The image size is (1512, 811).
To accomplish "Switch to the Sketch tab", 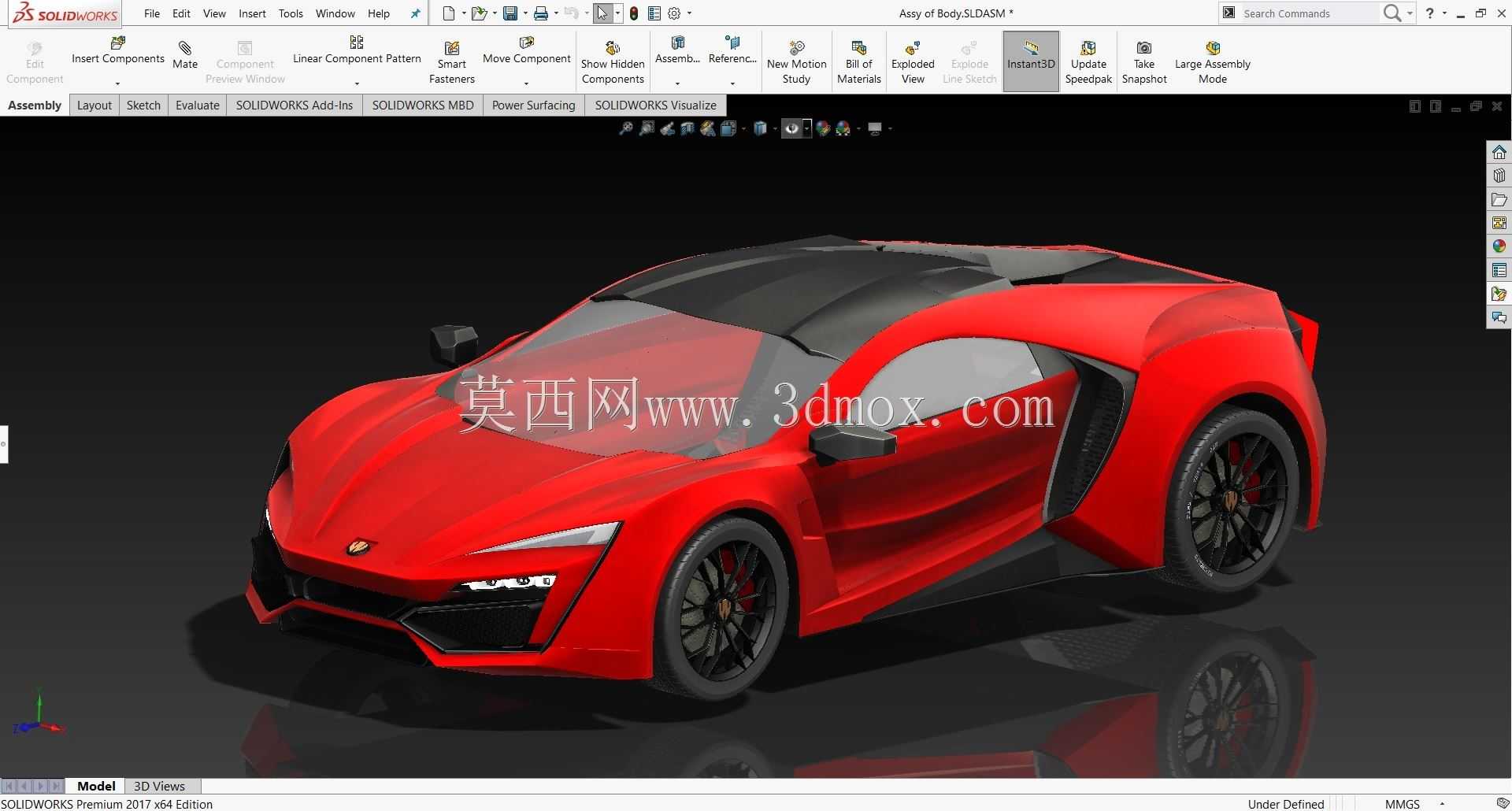I will (143, 106).
